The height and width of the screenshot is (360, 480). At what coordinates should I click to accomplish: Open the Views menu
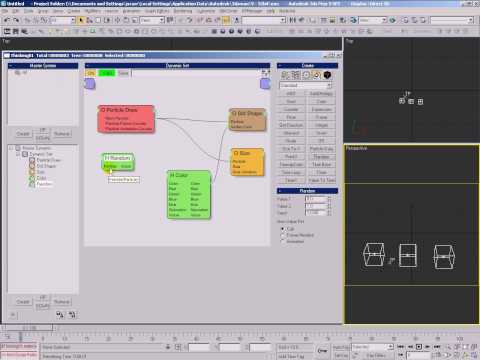(58, 11)
